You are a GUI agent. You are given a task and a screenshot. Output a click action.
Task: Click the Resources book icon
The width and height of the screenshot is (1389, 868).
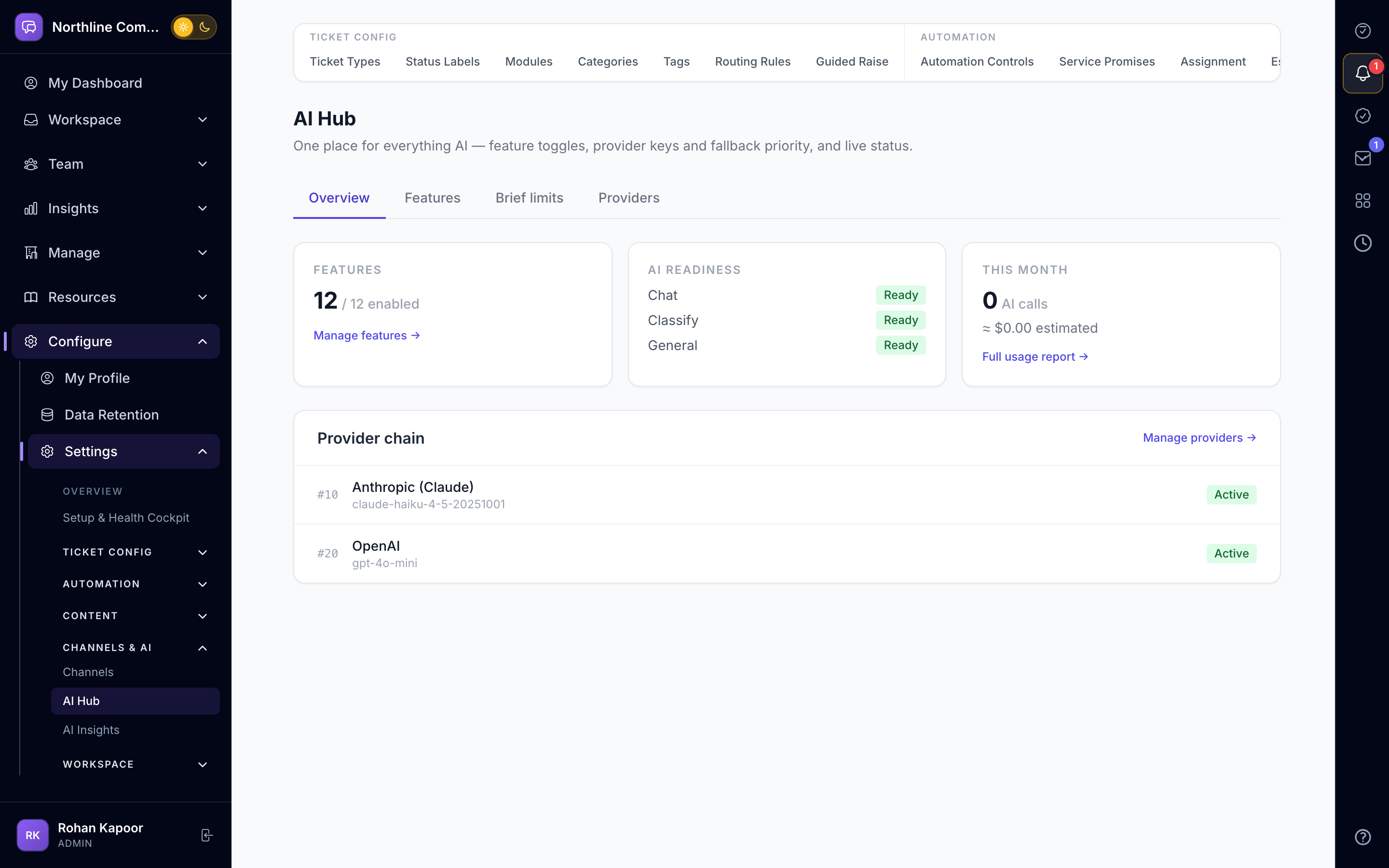(31, 297)
